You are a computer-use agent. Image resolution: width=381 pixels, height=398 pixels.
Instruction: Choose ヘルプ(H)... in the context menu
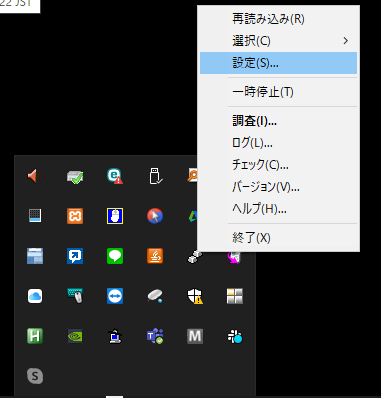(x=278, y=209)
